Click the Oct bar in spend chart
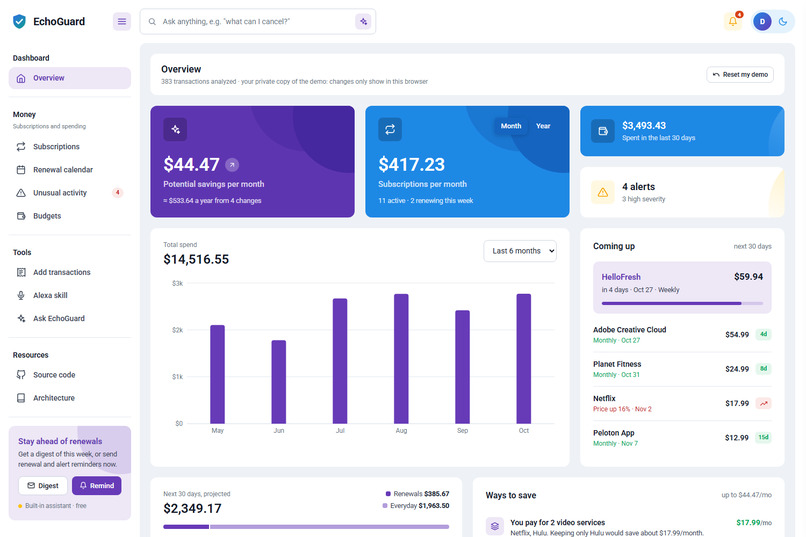Screen dimensions: 806x537 pos(524,359)
